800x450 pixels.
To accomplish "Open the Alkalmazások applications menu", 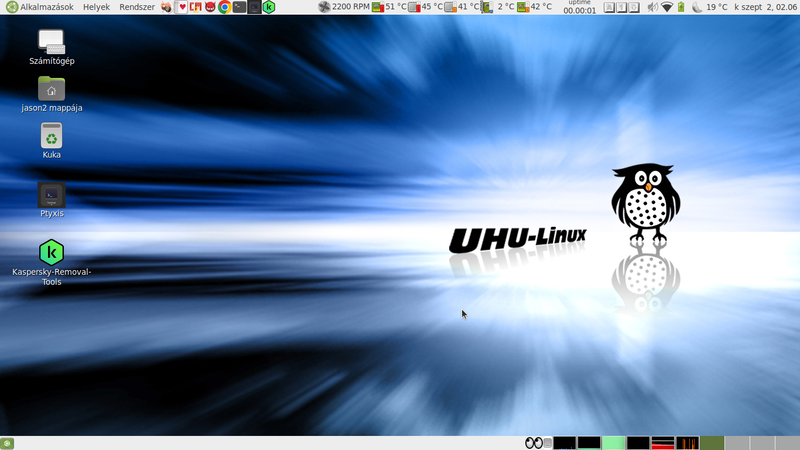I will click(x=40, y=7).
